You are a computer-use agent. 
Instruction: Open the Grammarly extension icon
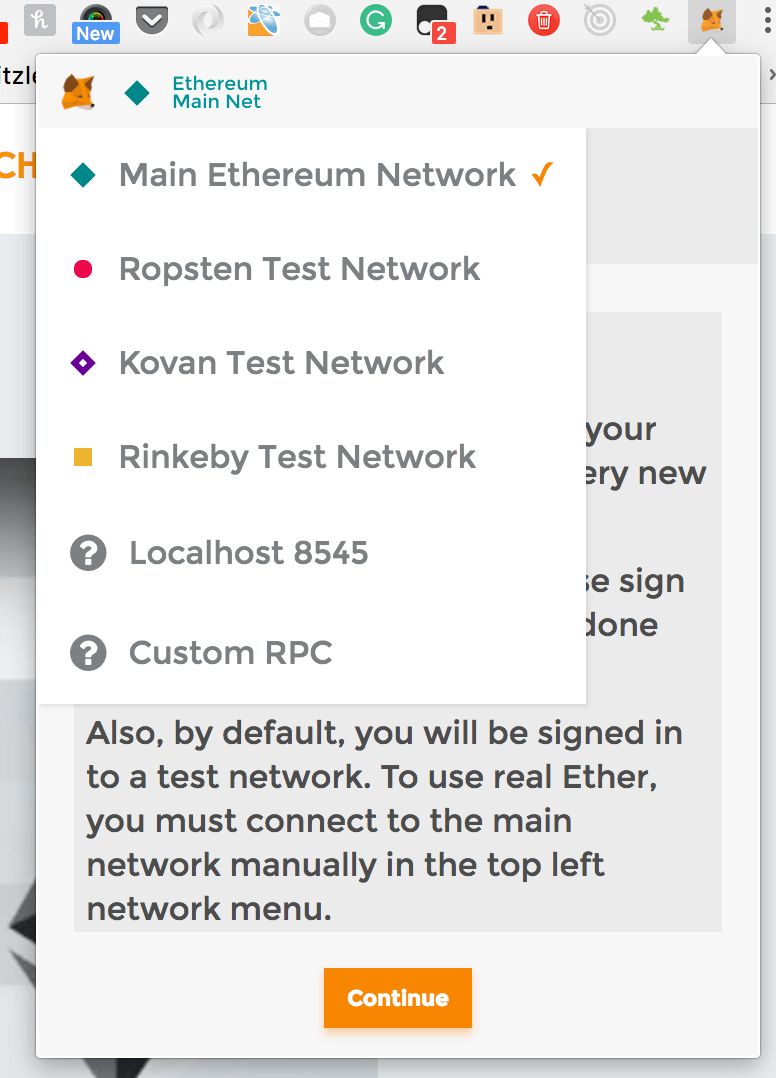click(375, 20)
